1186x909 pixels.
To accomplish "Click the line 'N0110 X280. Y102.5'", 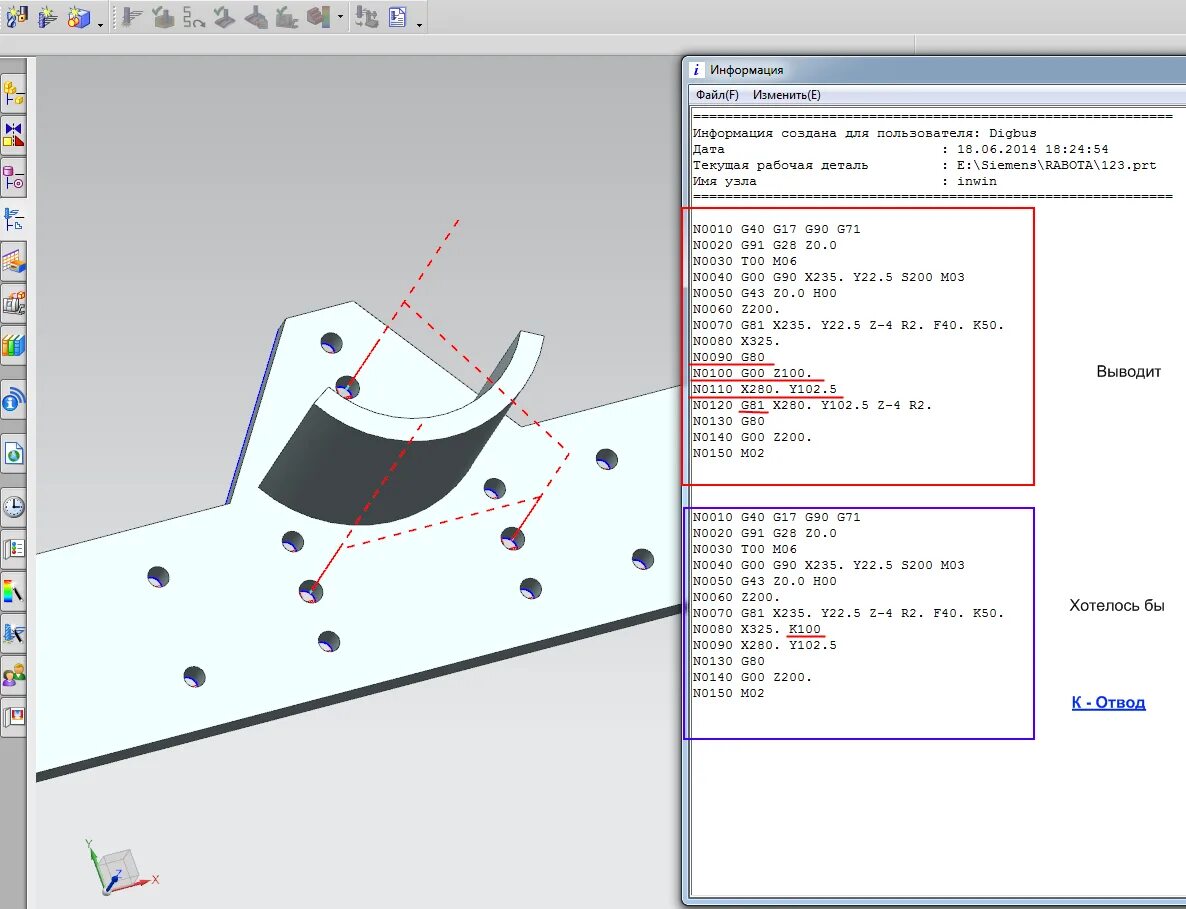I will 765,389.
